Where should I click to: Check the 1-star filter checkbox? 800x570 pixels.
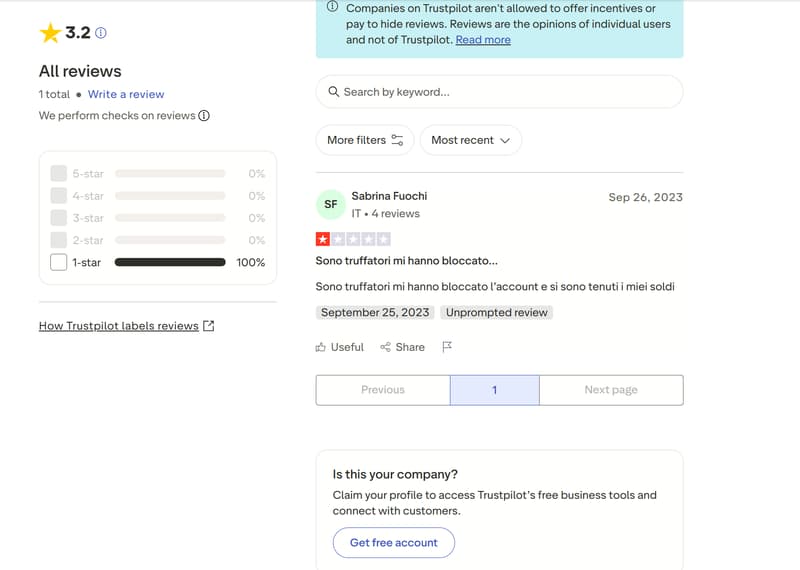click(x=59, y=262)
